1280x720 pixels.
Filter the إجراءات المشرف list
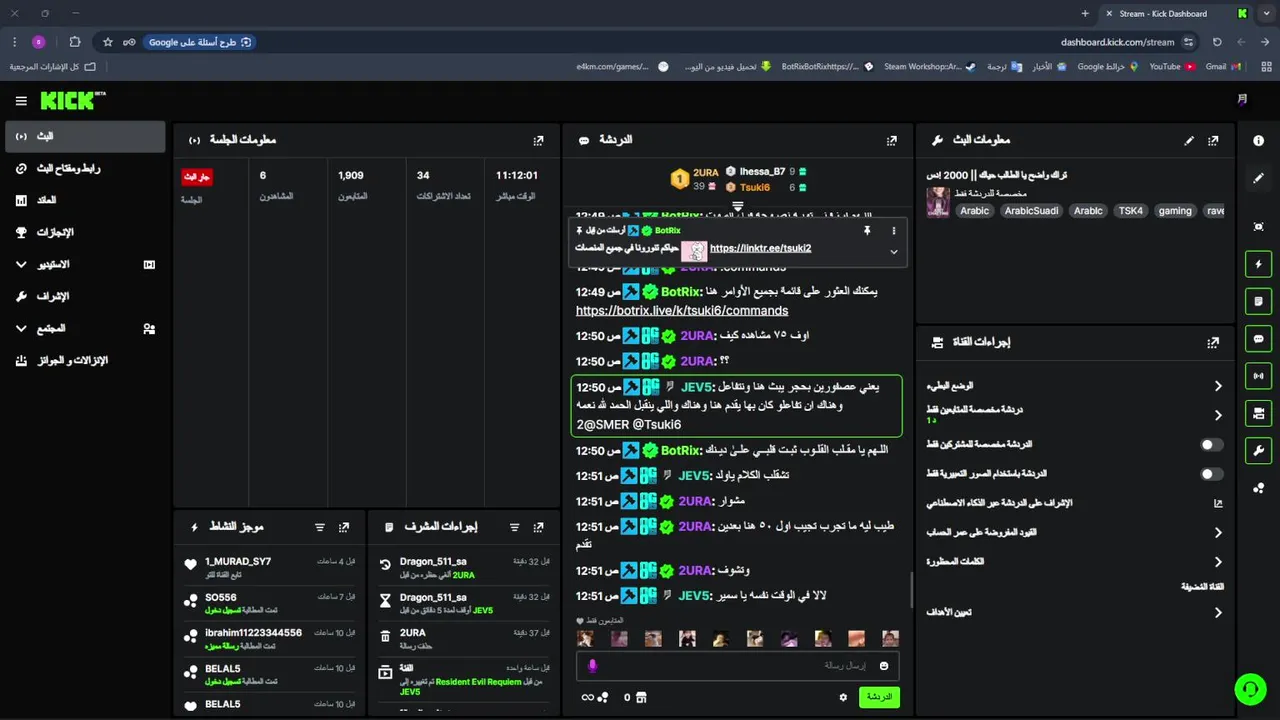pos(514,527)
